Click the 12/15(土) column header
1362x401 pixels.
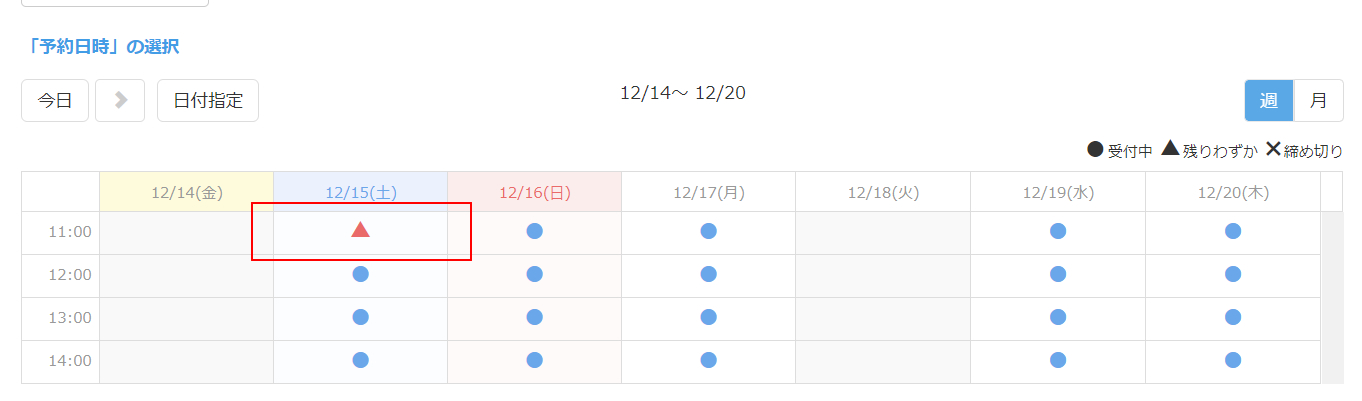tap(361, 192)
